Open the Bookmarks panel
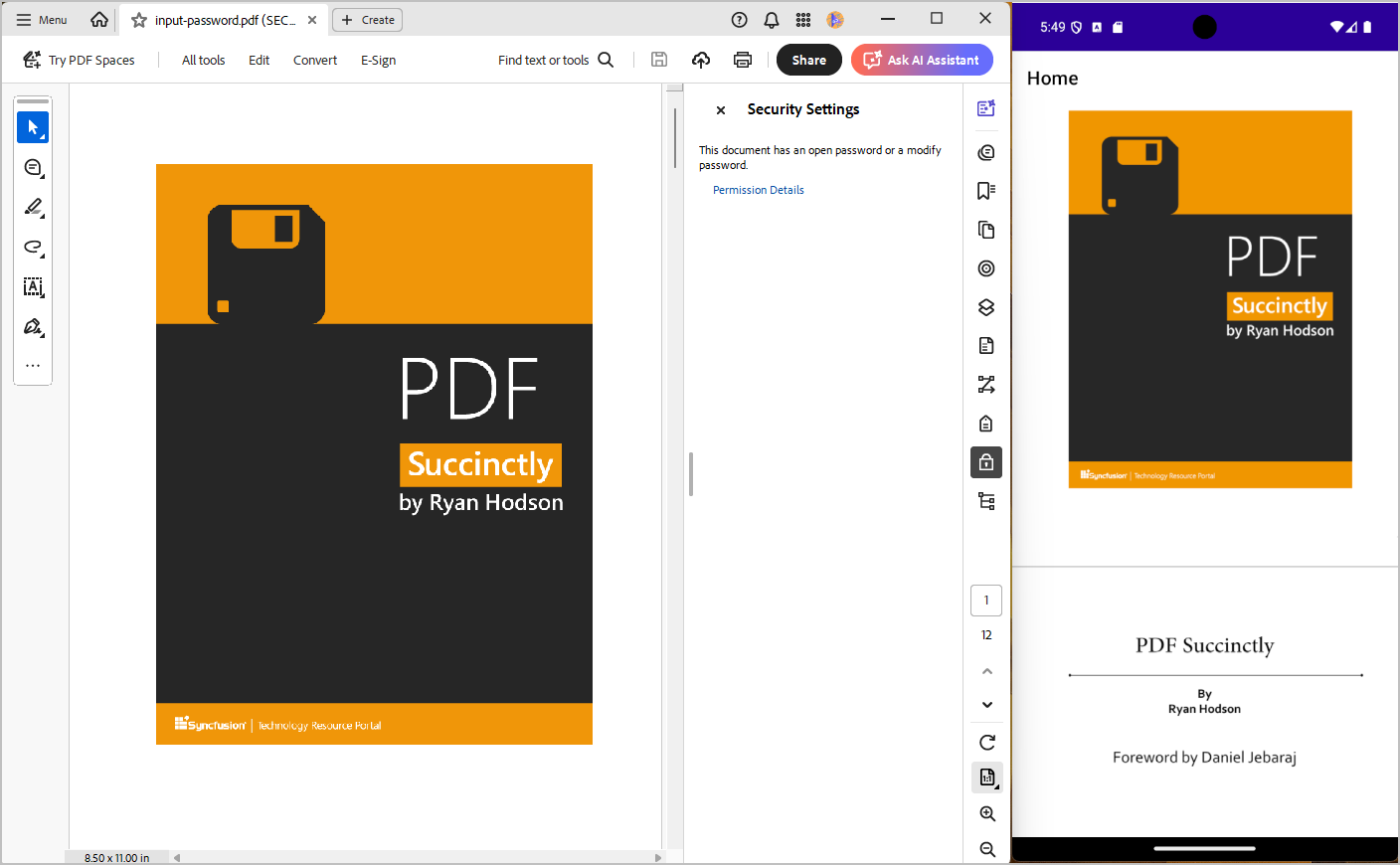 [985, 190]
